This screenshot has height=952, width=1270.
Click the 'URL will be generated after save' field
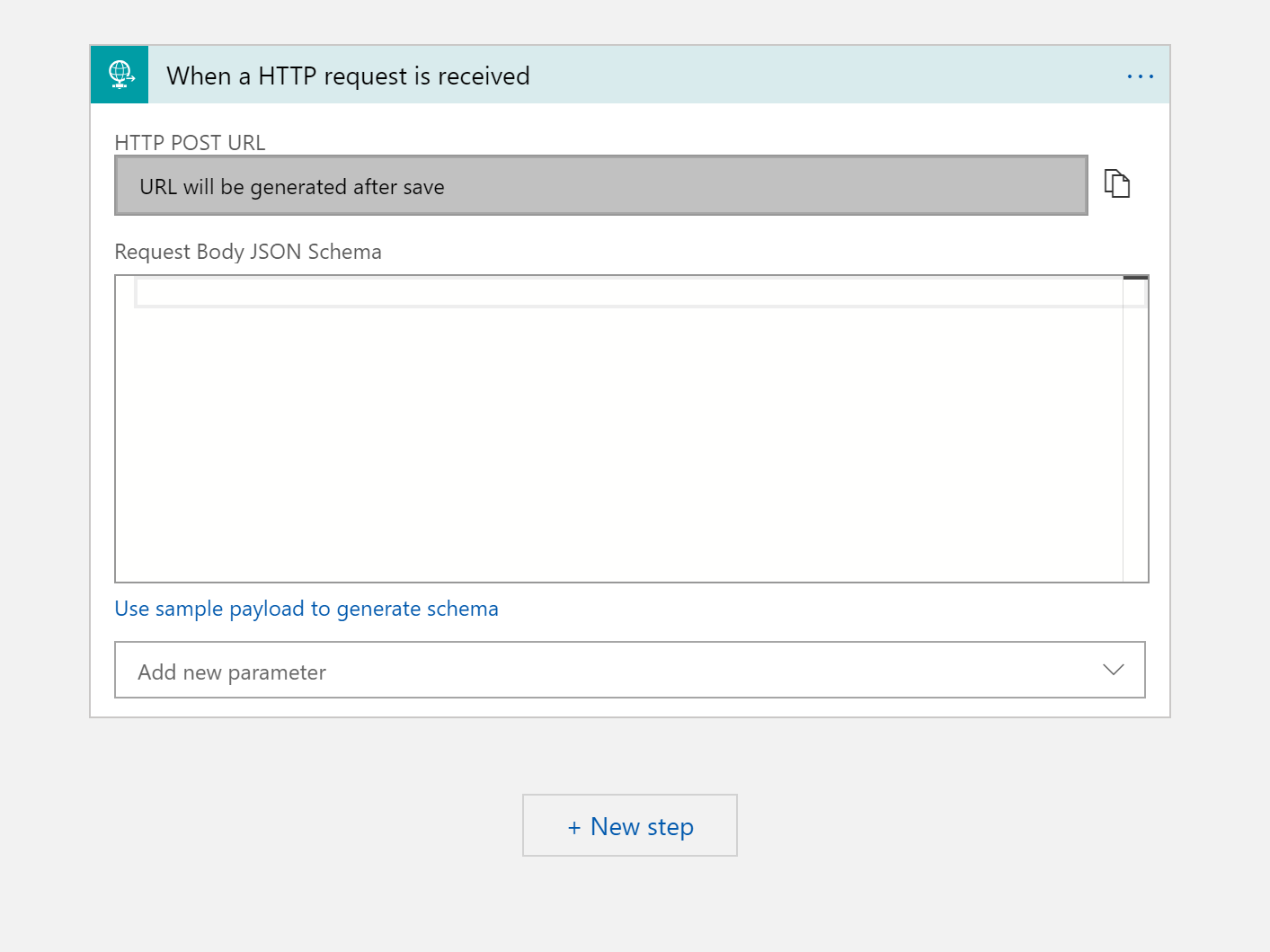coord(601,186)
